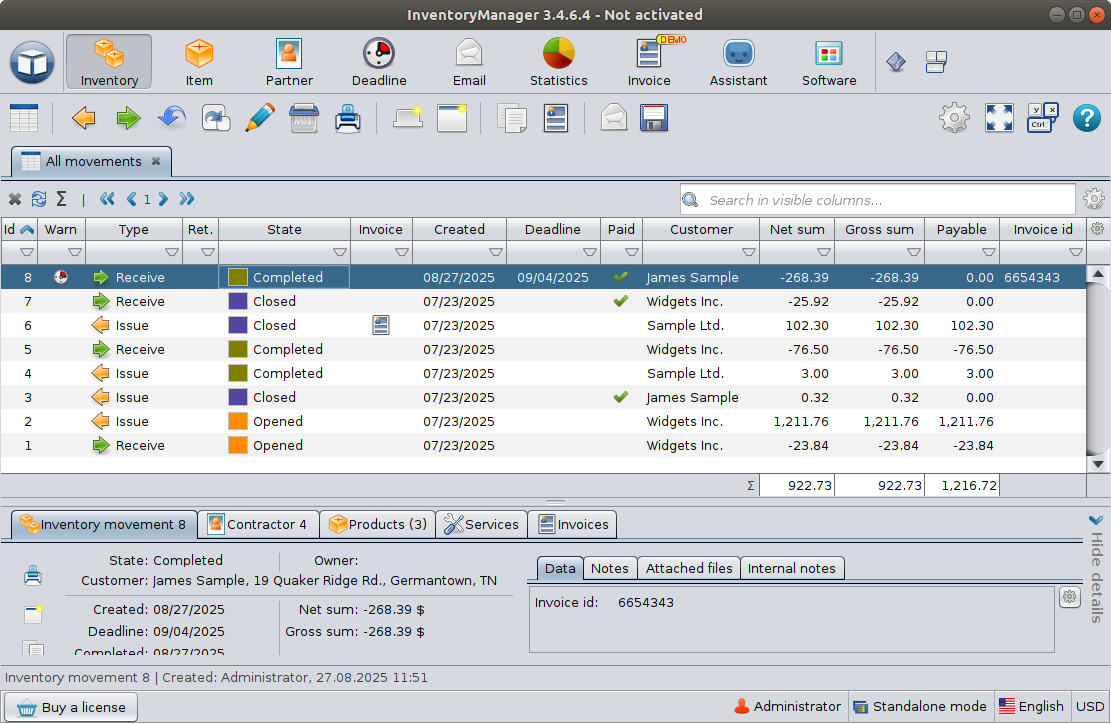Image resolution: width=1111 pixels, height=724 pixels.
Task: Open help with the question mark icon
Action: tap(1086, 118)
